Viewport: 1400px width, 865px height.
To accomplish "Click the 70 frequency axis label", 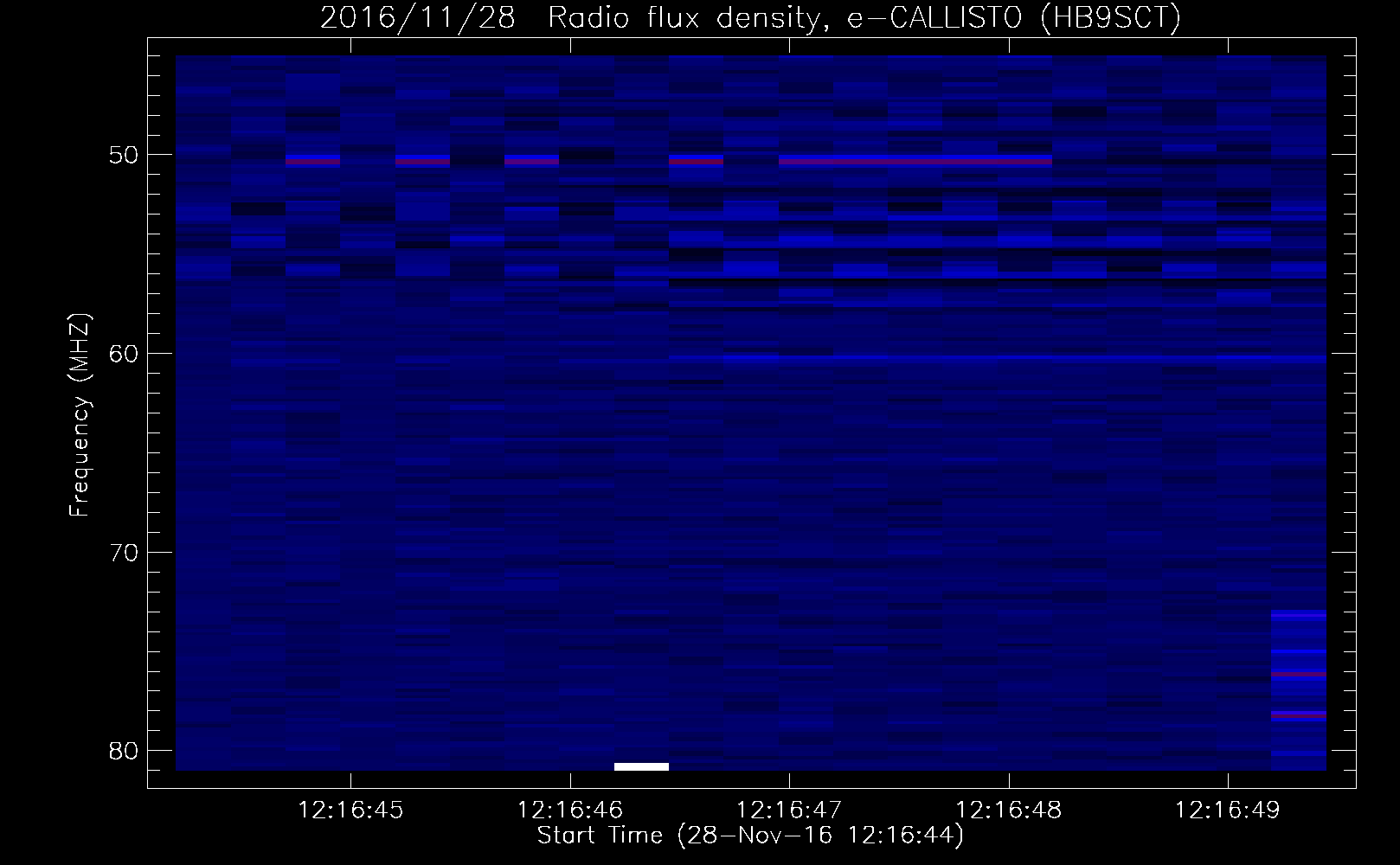I will point(125,552).
